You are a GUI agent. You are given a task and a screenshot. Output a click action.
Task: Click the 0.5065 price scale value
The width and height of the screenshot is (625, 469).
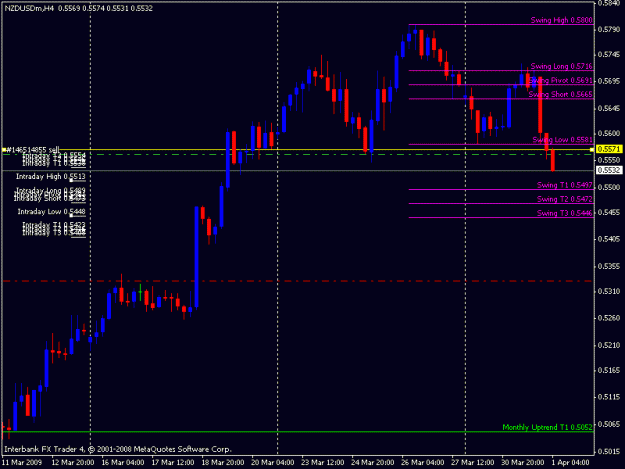tap(609, 424)
